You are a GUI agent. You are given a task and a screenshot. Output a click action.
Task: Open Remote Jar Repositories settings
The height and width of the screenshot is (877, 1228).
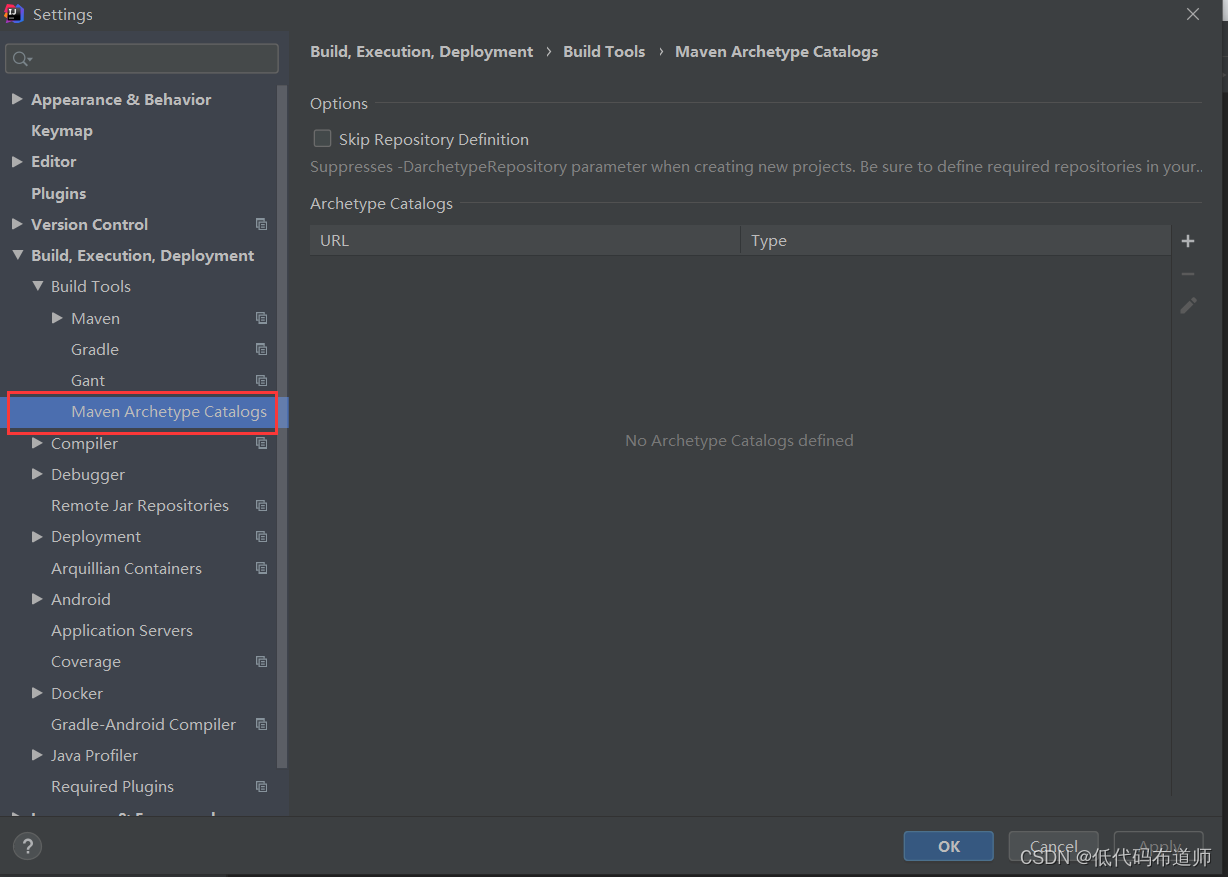[140, 505]
